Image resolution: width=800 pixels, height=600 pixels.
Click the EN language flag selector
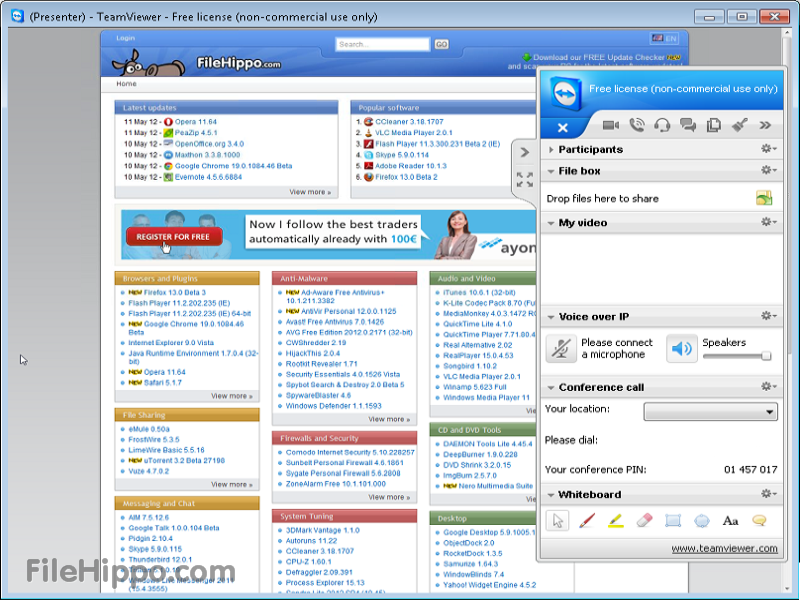coord(665,38)
